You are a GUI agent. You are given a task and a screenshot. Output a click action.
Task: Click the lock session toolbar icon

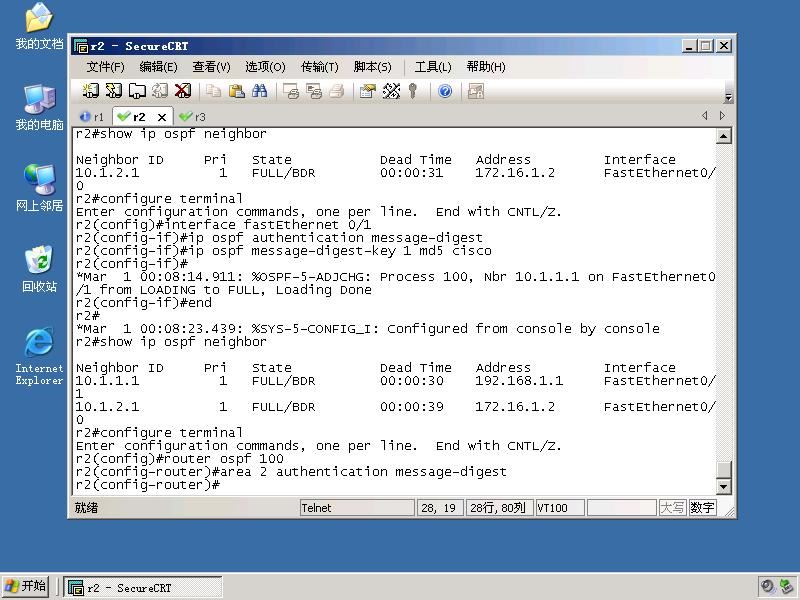(x=476, y=91)
